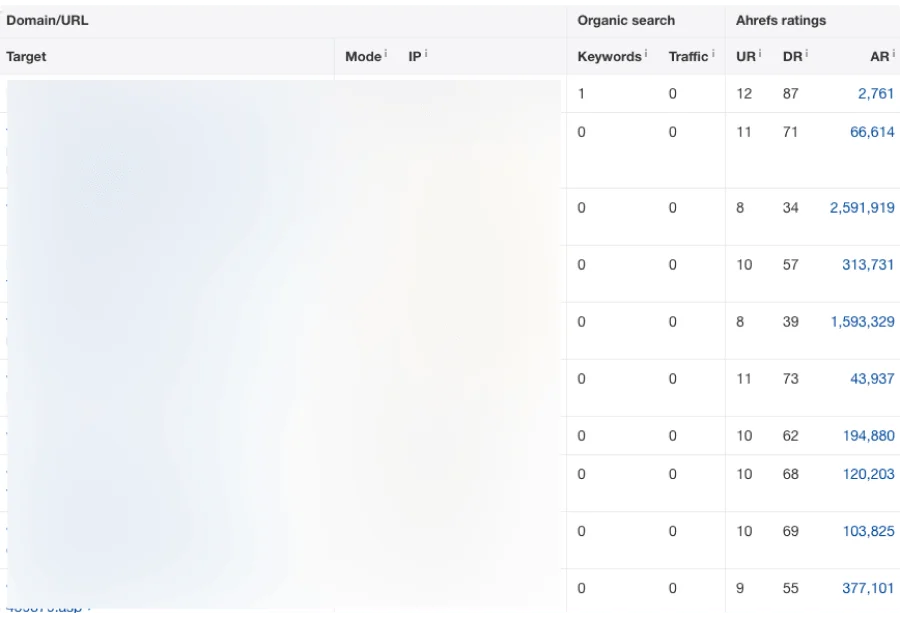Click the Traffic column header label
Image resolution: width=900 pixels, height=618 pixels.
point(688,57)
